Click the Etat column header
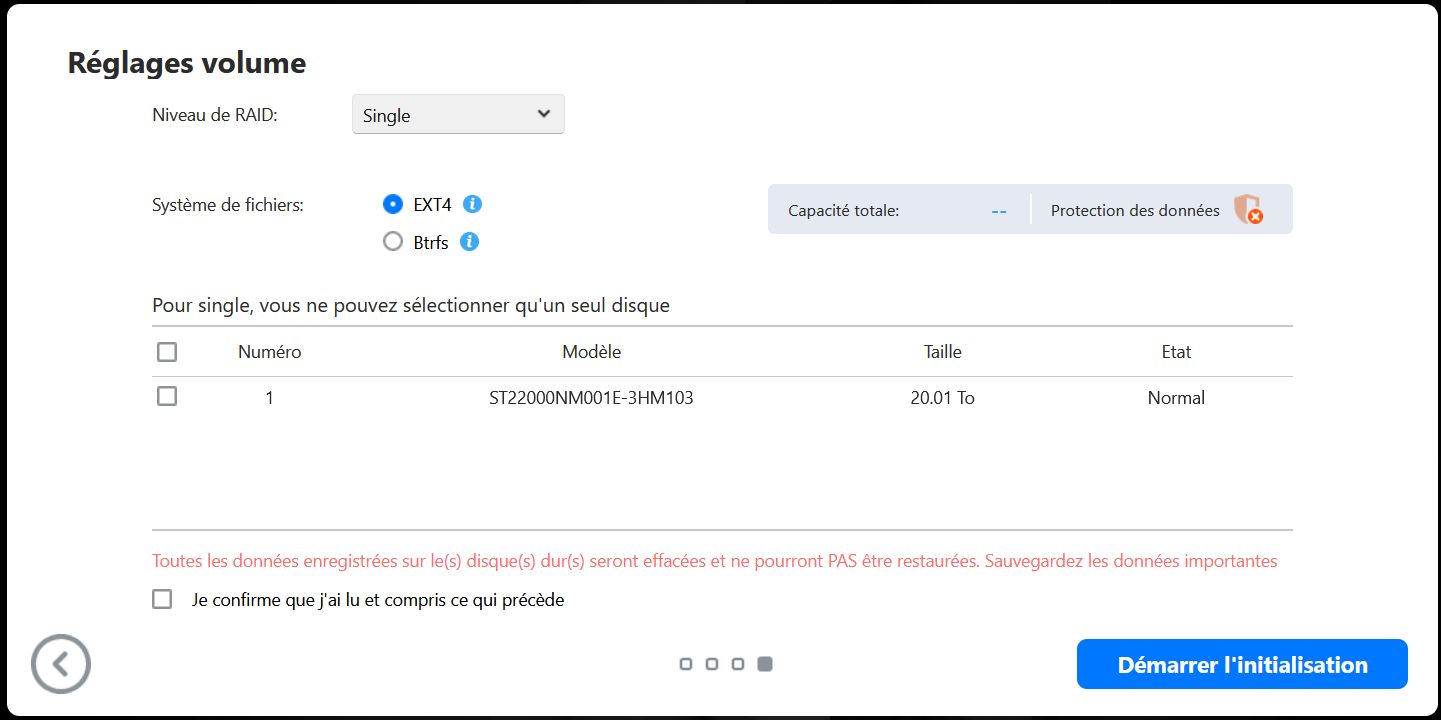 coord(1176,352)
